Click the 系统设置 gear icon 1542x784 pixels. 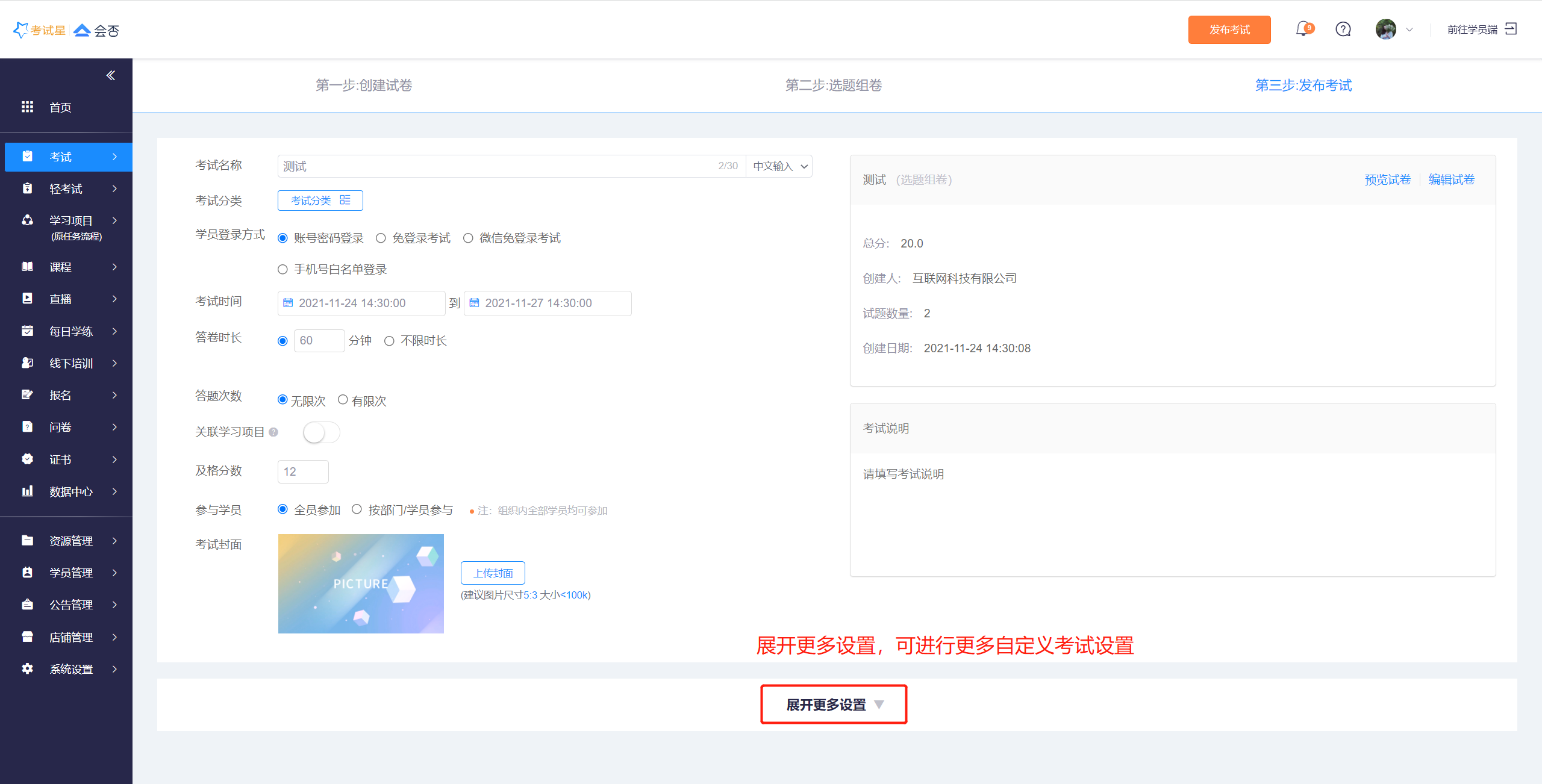27,668
